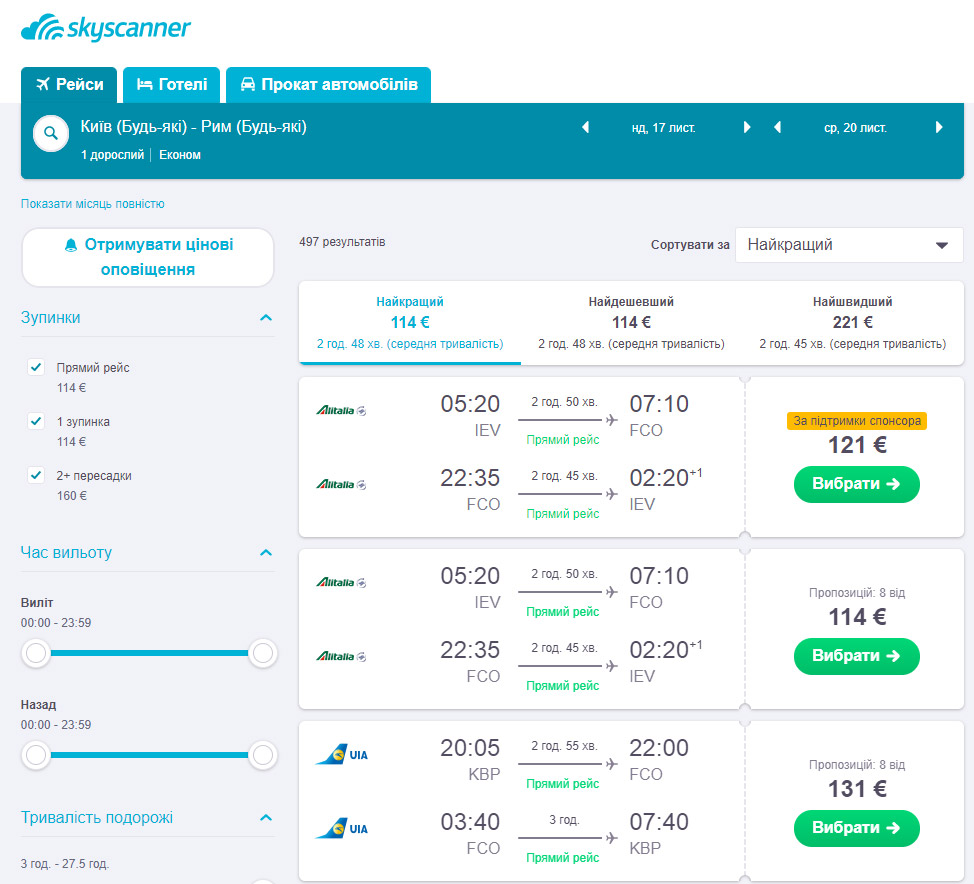Image resolution: width=974 pixels, height=884 pixels.
Task: Open the Прокат автомобілів tab
Action: coord(329,84)
